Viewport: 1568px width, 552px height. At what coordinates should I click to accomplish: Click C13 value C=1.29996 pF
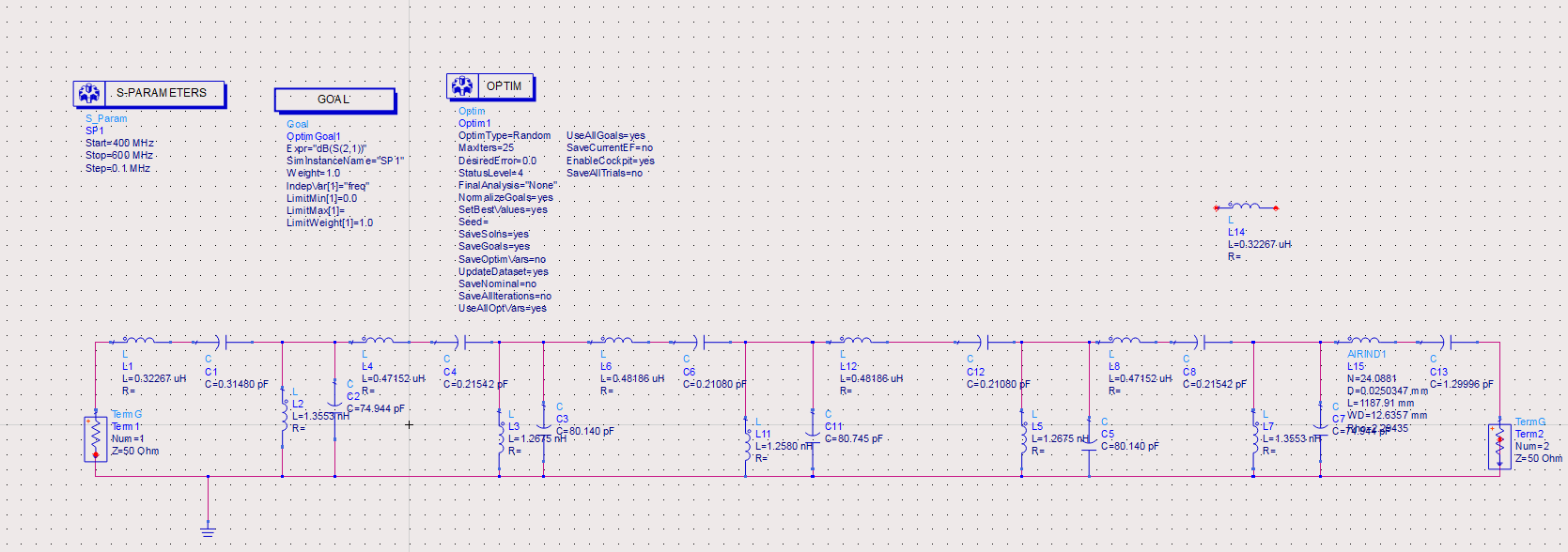(x=1461, y=385)
